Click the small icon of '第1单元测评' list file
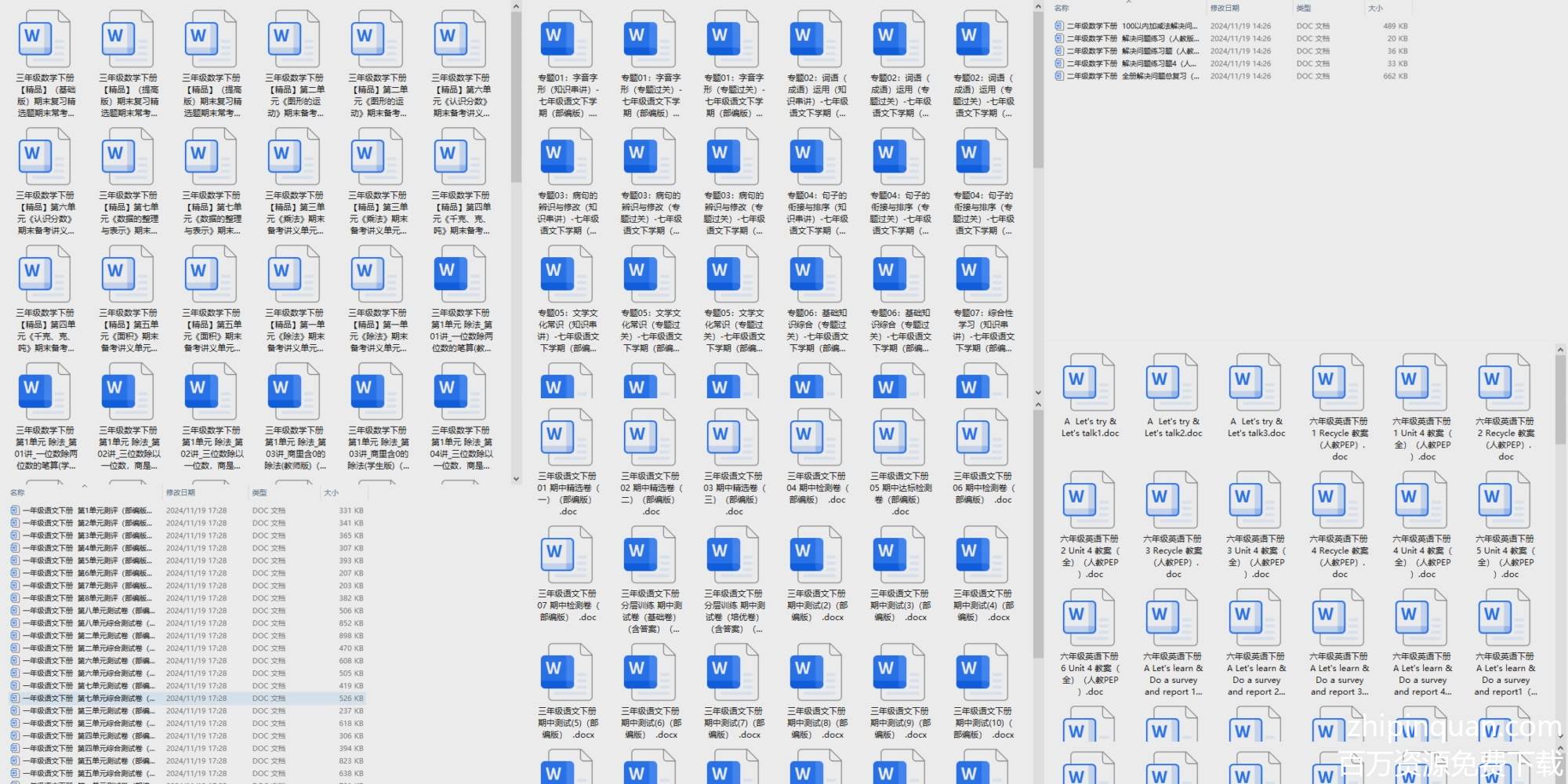1568x784 pixels. [x=15, y=510]
